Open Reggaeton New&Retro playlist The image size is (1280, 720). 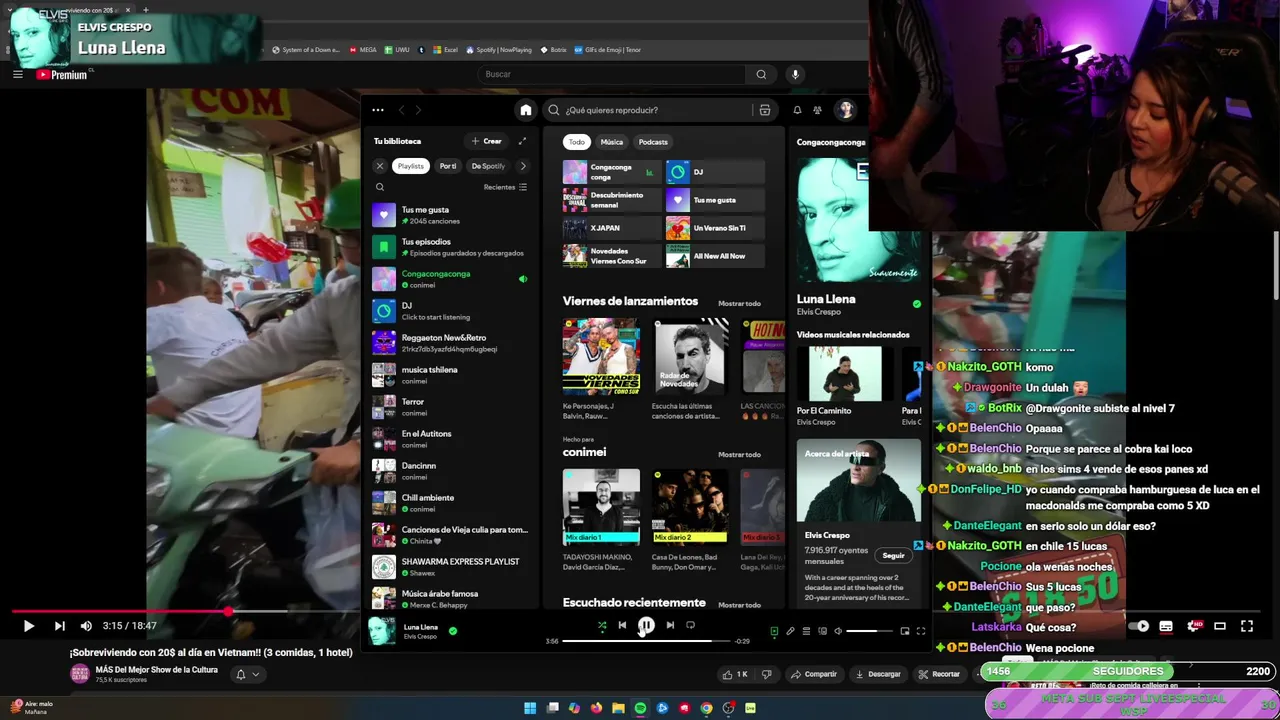[450, 343]
